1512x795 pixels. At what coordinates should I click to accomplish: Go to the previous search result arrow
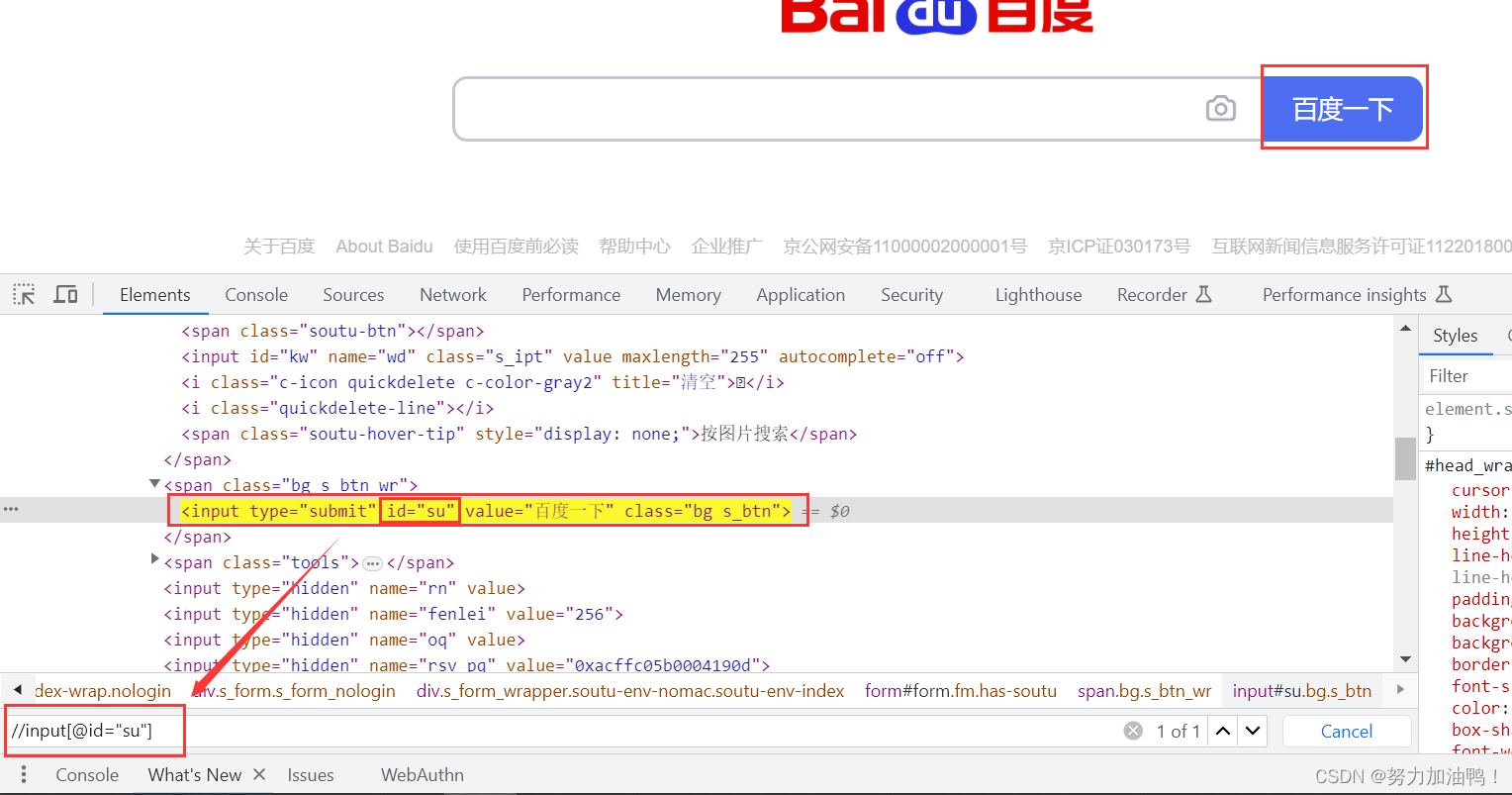click(1224, 731)
